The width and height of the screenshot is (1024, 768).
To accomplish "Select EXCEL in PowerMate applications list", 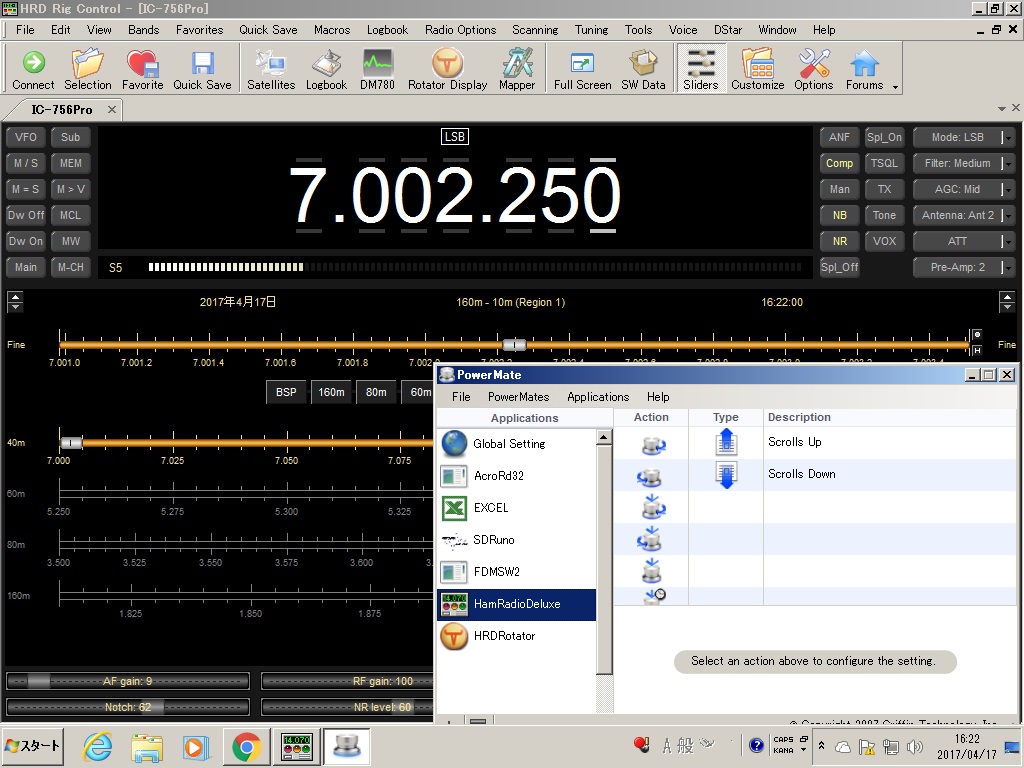I will [517, 508].
